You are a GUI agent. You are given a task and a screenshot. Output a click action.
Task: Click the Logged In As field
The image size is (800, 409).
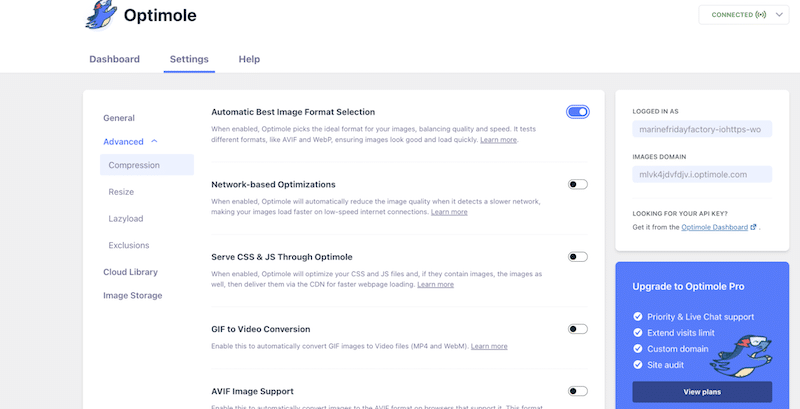tap(701, 130)
